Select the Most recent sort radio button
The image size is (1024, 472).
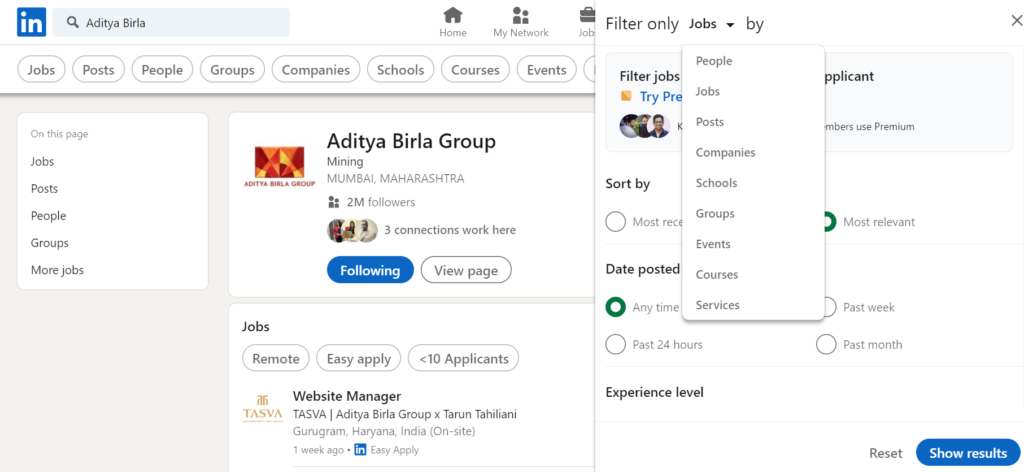pos(615,222)
